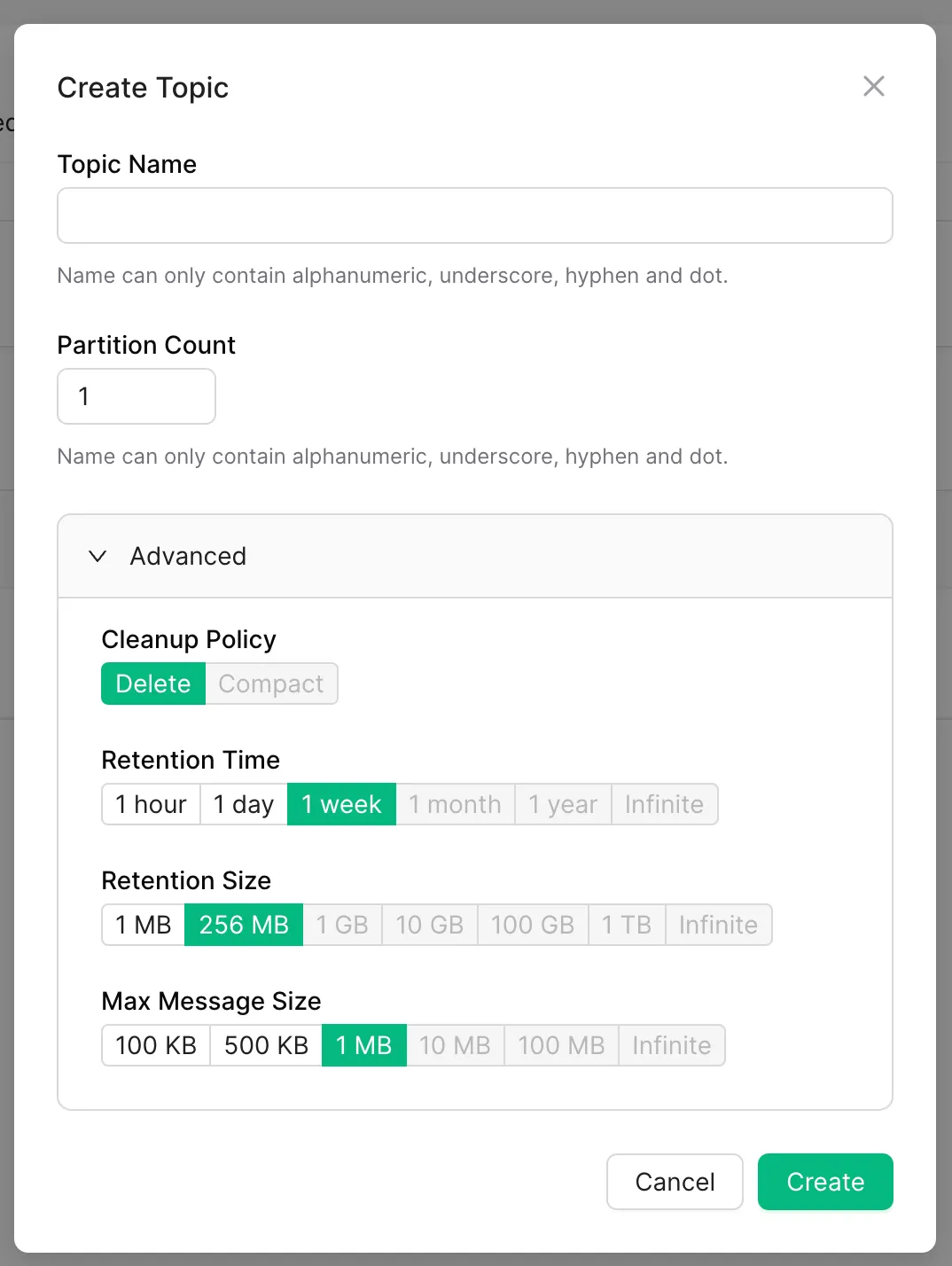
Task: Click the green Create button
Action: (825, 1182)
